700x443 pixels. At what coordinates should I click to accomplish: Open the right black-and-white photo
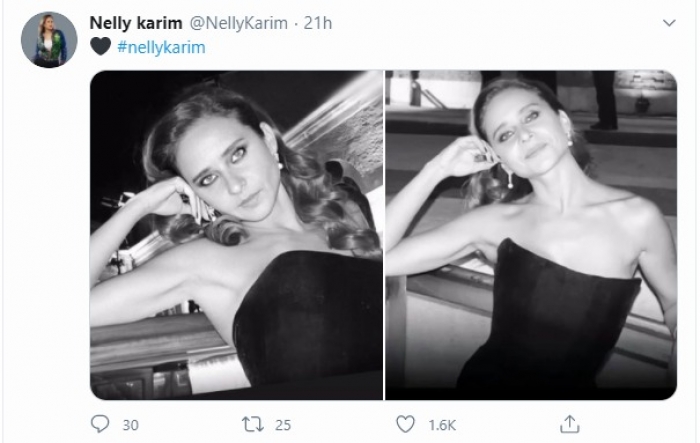pyautogui.click(x=531, y=235)
